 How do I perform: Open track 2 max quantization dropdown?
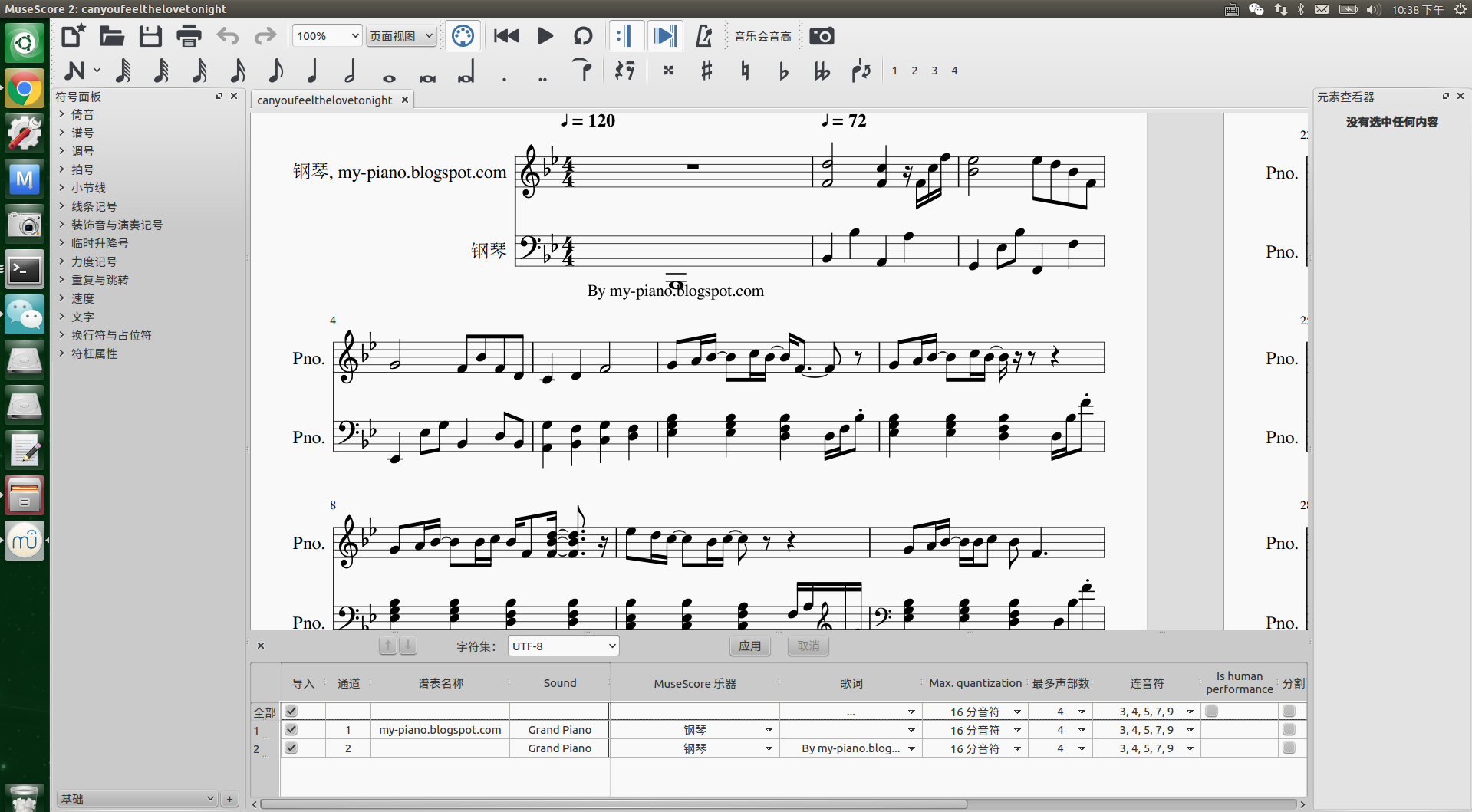tap(1017, 748)
